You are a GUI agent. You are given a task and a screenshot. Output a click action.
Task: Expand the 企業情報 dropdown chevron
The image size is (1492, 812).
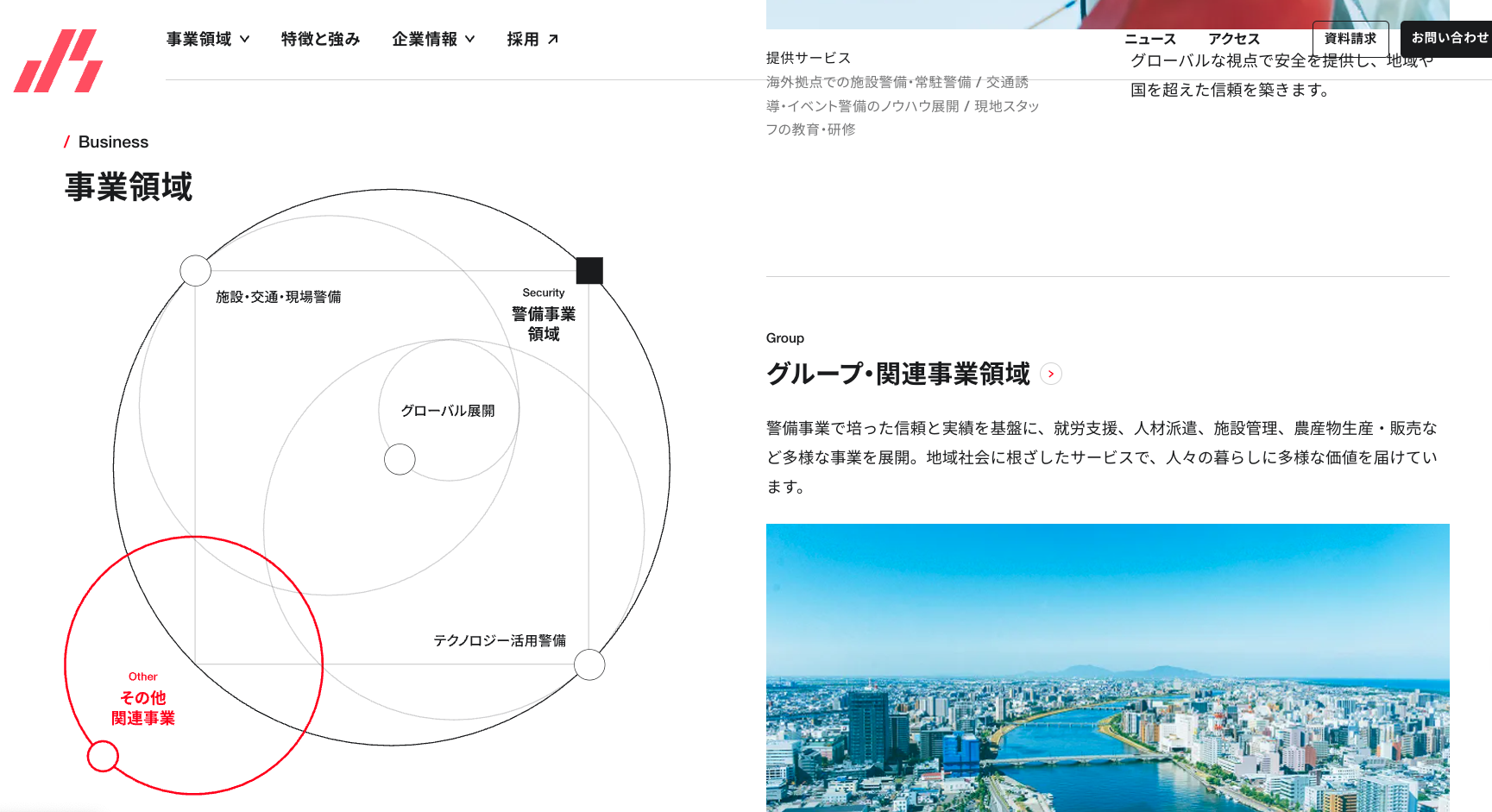click(x=470, y=39)
